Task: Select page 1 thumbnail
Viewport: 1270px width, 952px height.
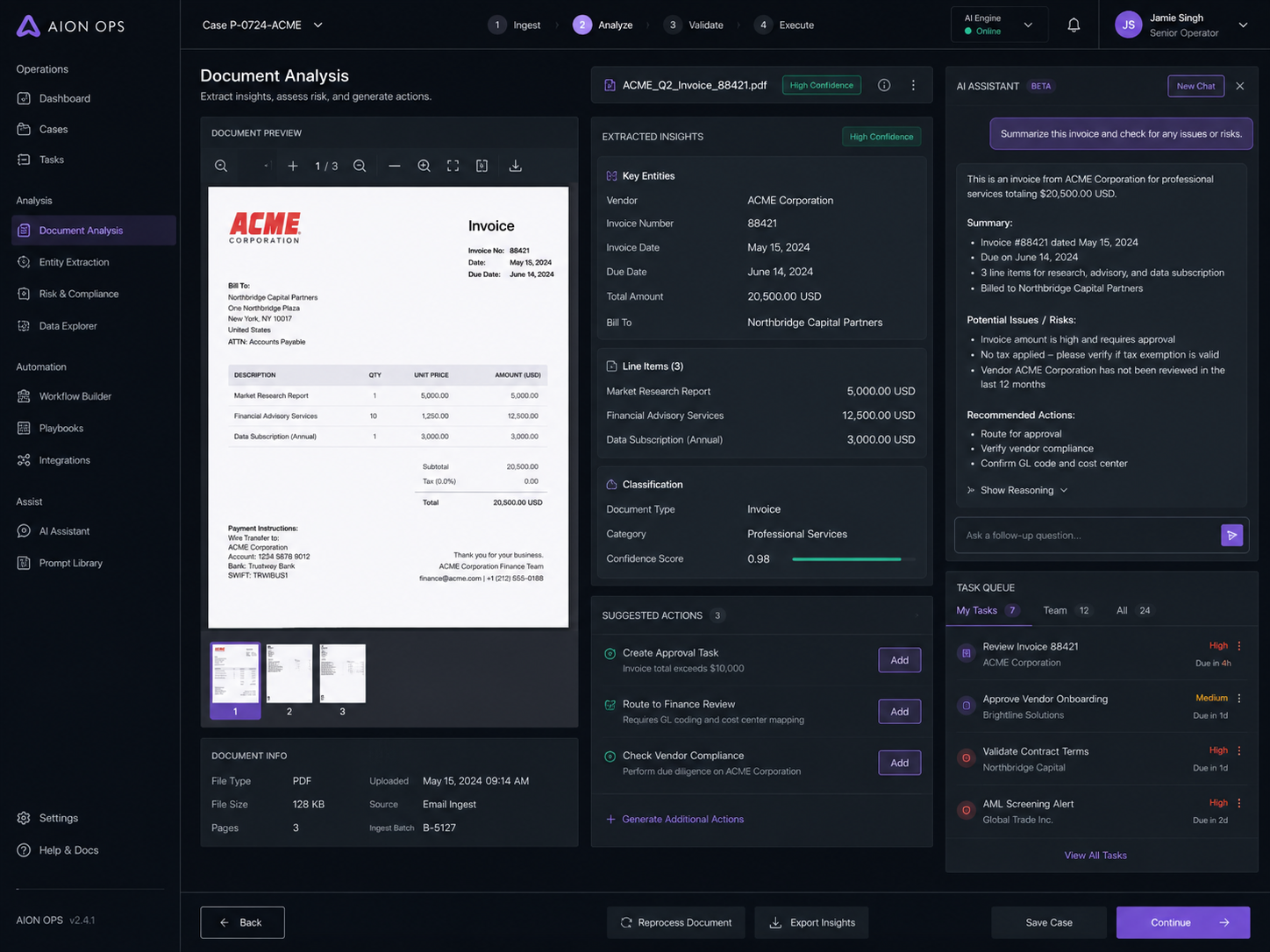Action: 235,681
